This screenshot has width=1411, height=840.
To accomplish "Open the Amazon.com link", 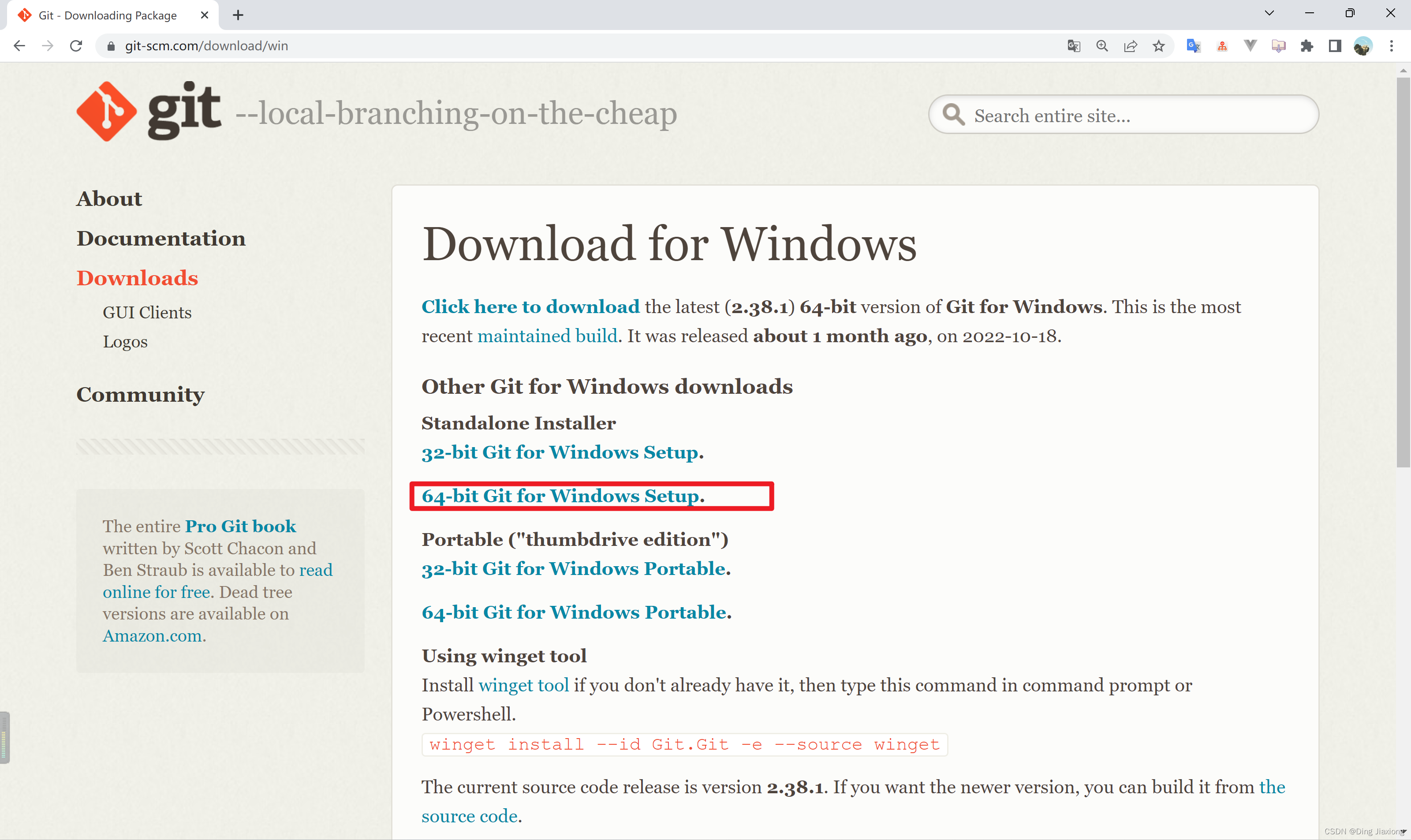I will click(152, 636).
